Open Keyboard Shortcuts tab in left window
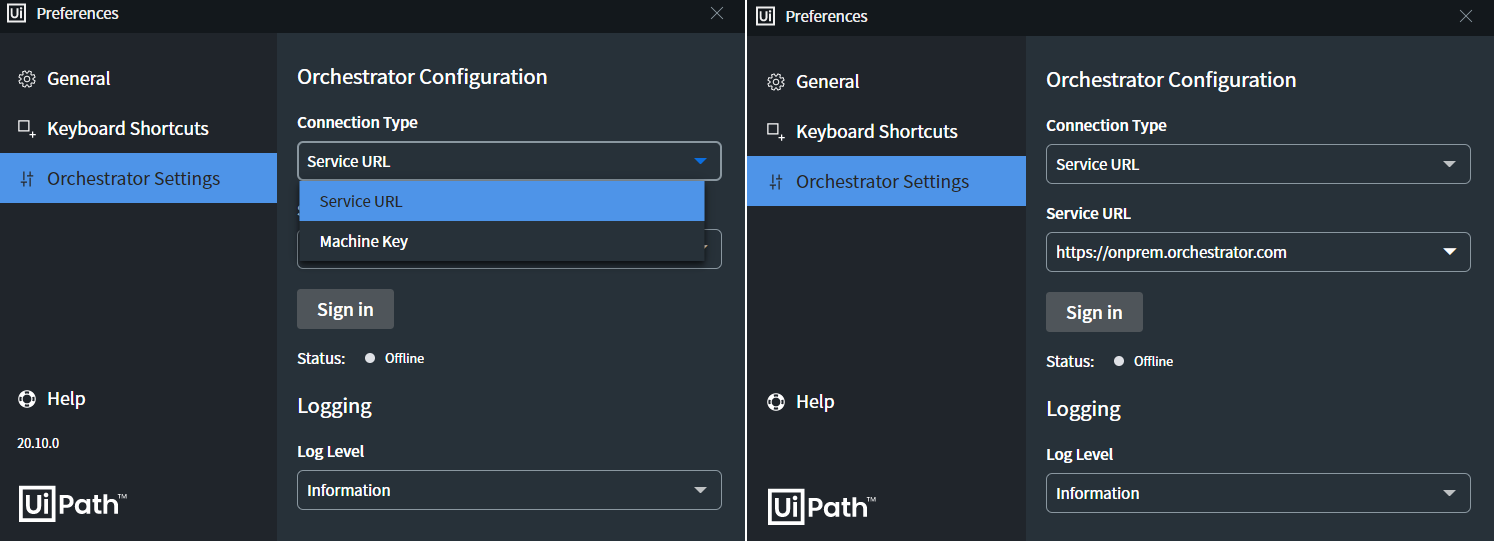The height and width of the screenshot is (541, 1494). [x=138, y=129]
